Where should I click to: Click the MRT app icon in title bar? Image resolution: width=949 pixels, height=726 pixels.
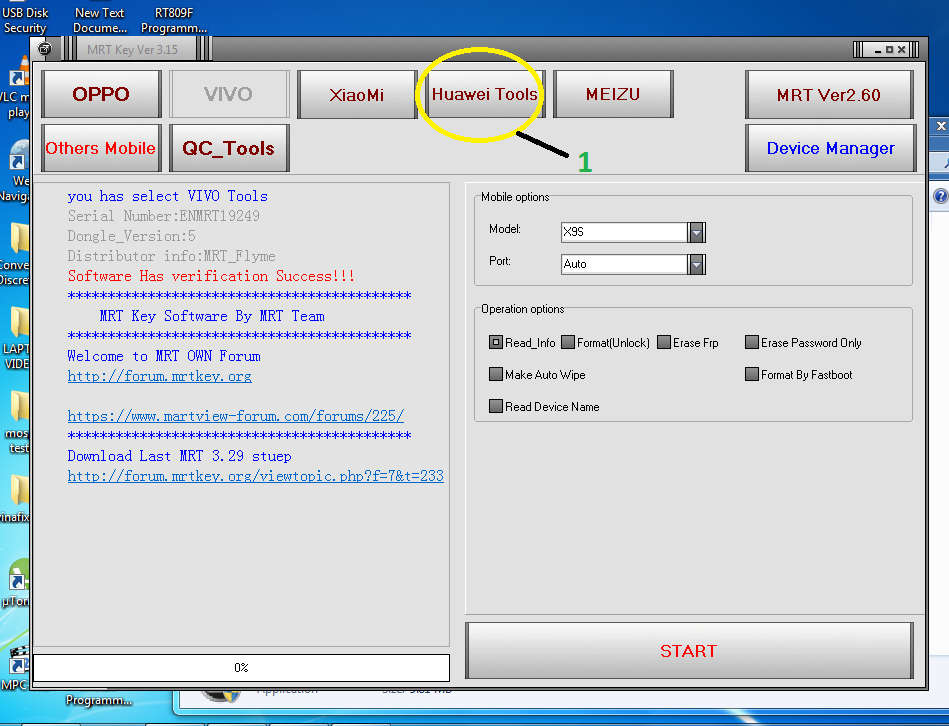[x=45, y=49]
